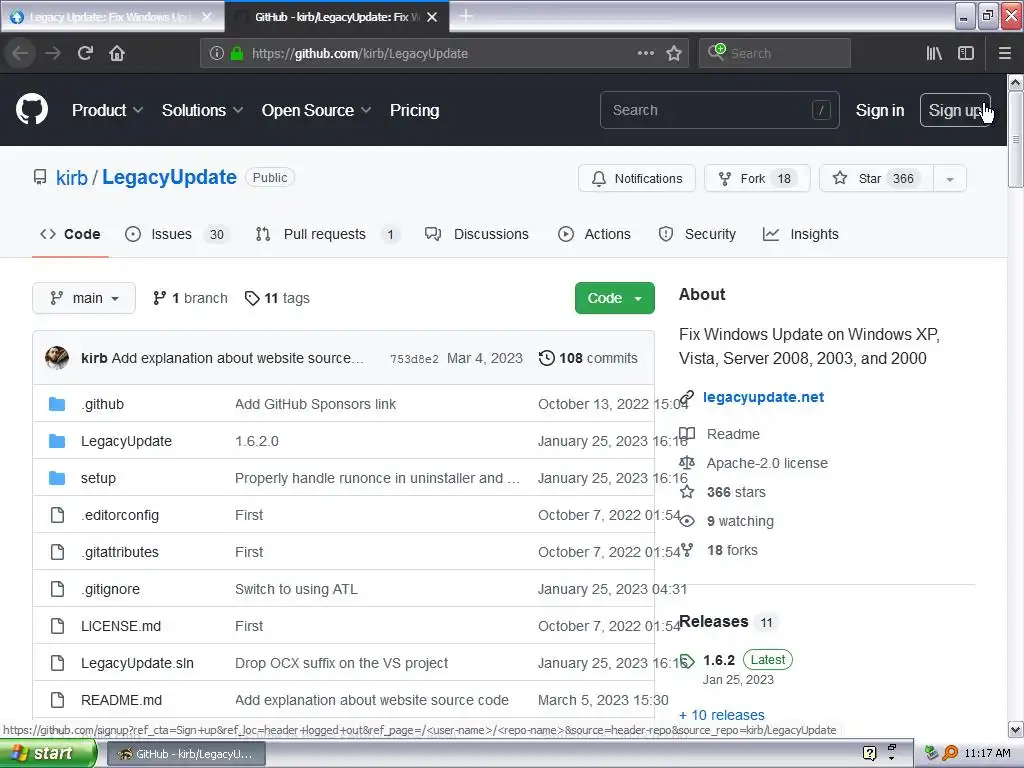The height and width of the screenshot is (768, 1024).
Task: Go to Firefox home page icon
Action: [x=117, y=53]
